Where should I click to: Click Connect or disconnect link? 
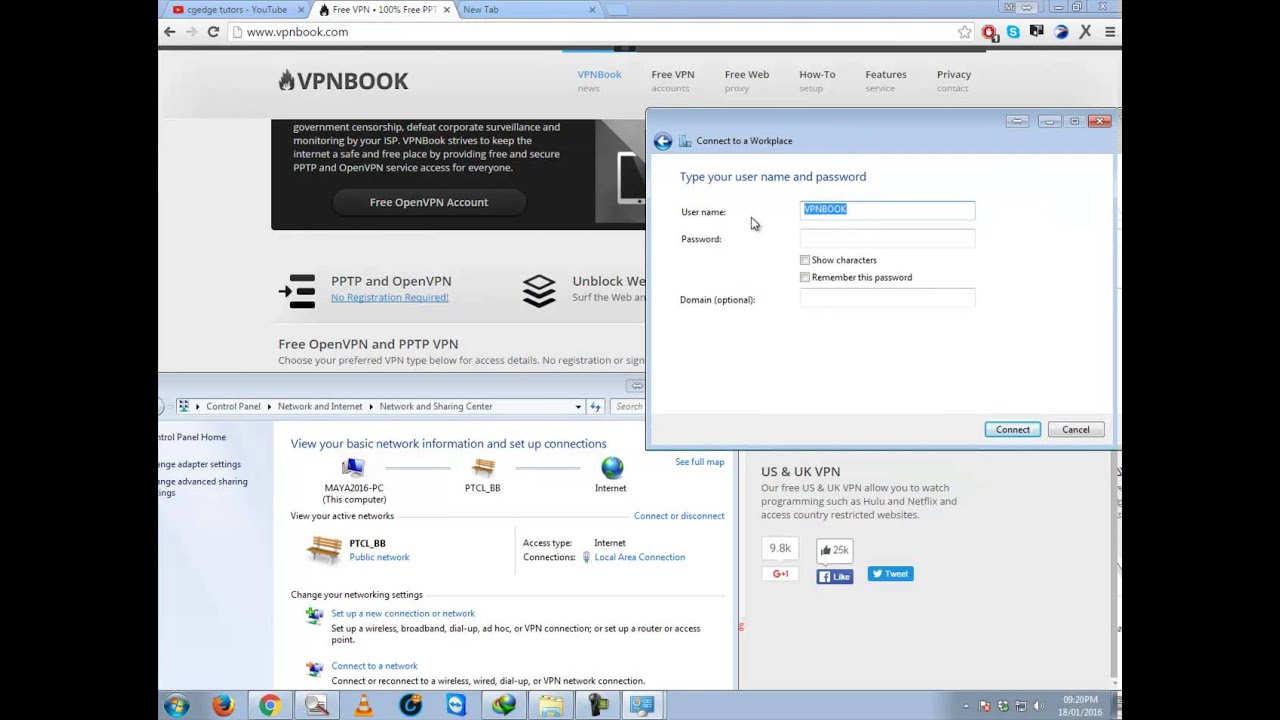click(679, 516)
